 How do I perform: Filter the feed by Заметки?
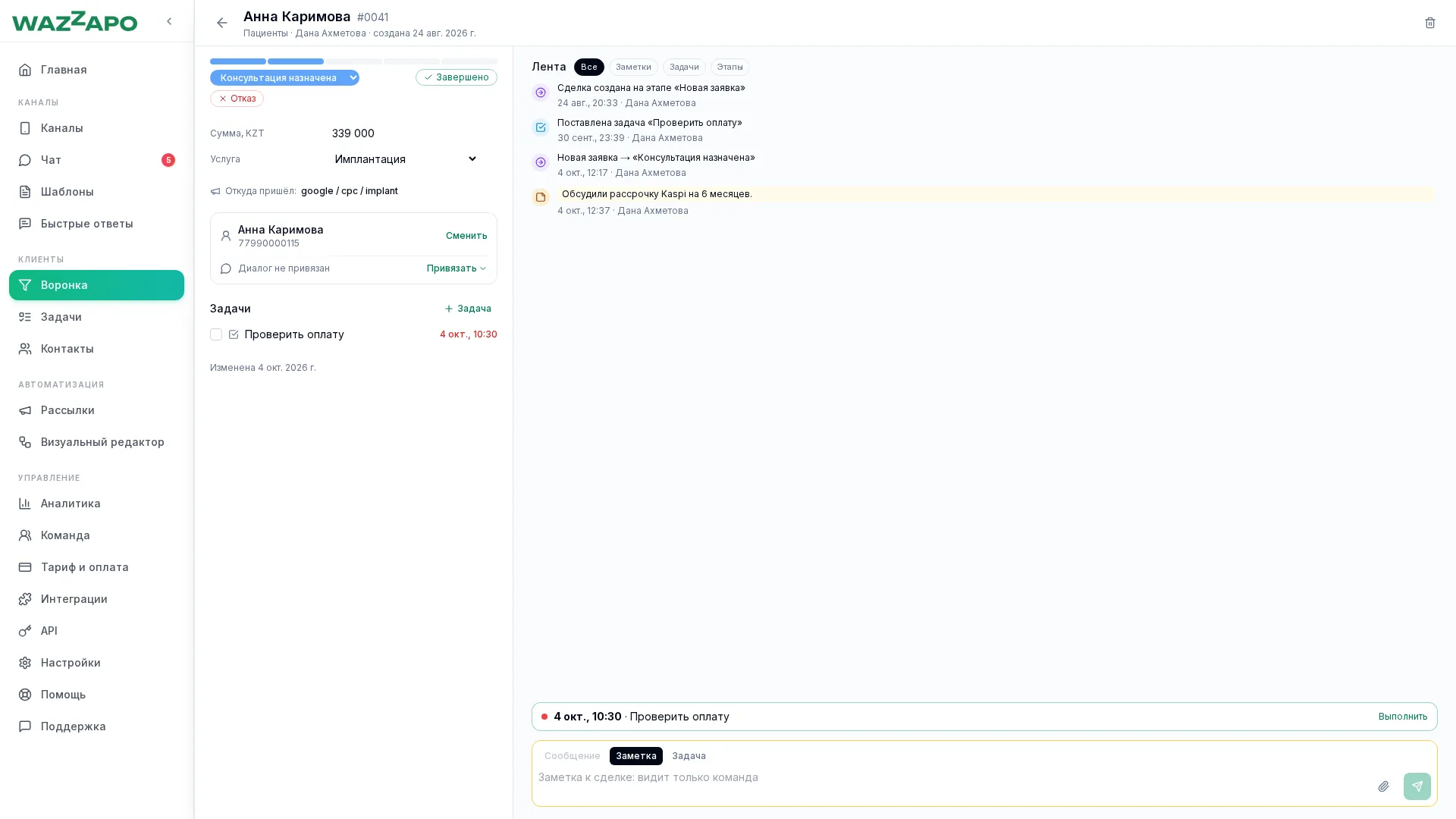tap(633, 67)
